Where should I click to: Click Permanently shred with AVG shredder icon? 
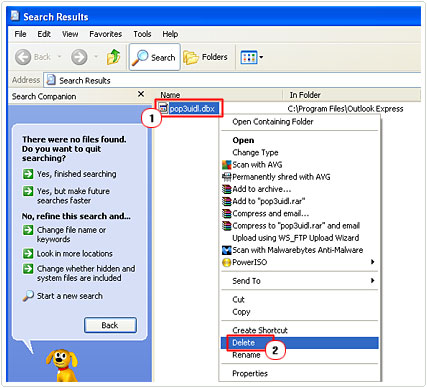click(227, 177)
